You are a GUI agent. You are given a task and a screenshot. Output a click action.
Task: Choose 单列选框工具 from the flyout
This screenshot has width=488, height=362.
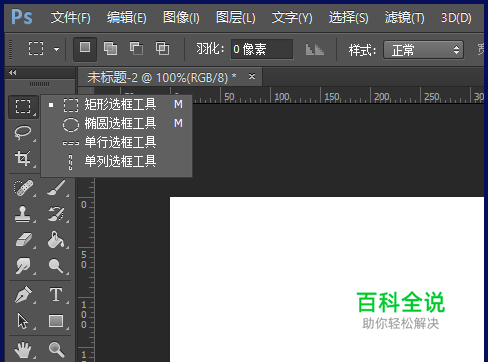pos(116,162)
